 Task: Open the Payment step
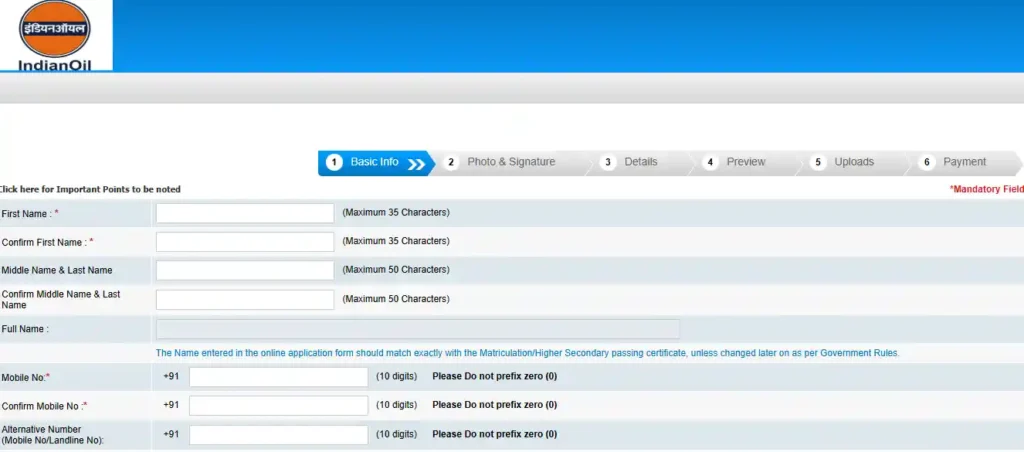coord(964,162)
